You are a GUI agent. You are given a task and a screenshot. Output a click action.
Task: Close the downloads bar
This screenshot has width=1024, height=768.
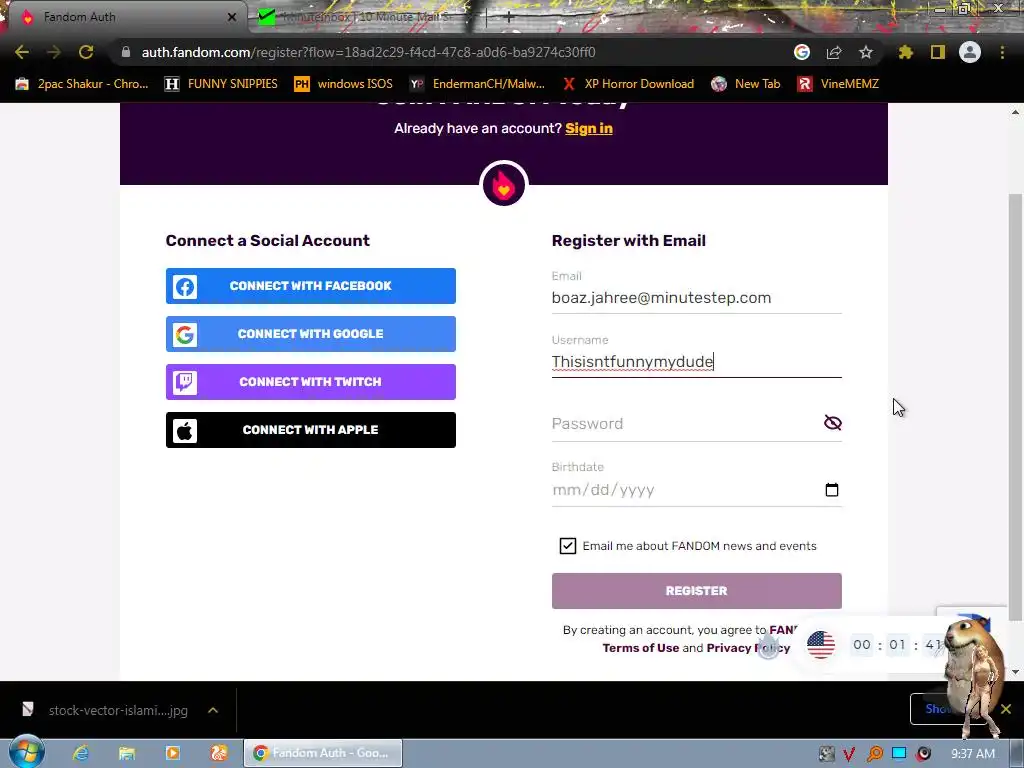tap(1006, 709)
